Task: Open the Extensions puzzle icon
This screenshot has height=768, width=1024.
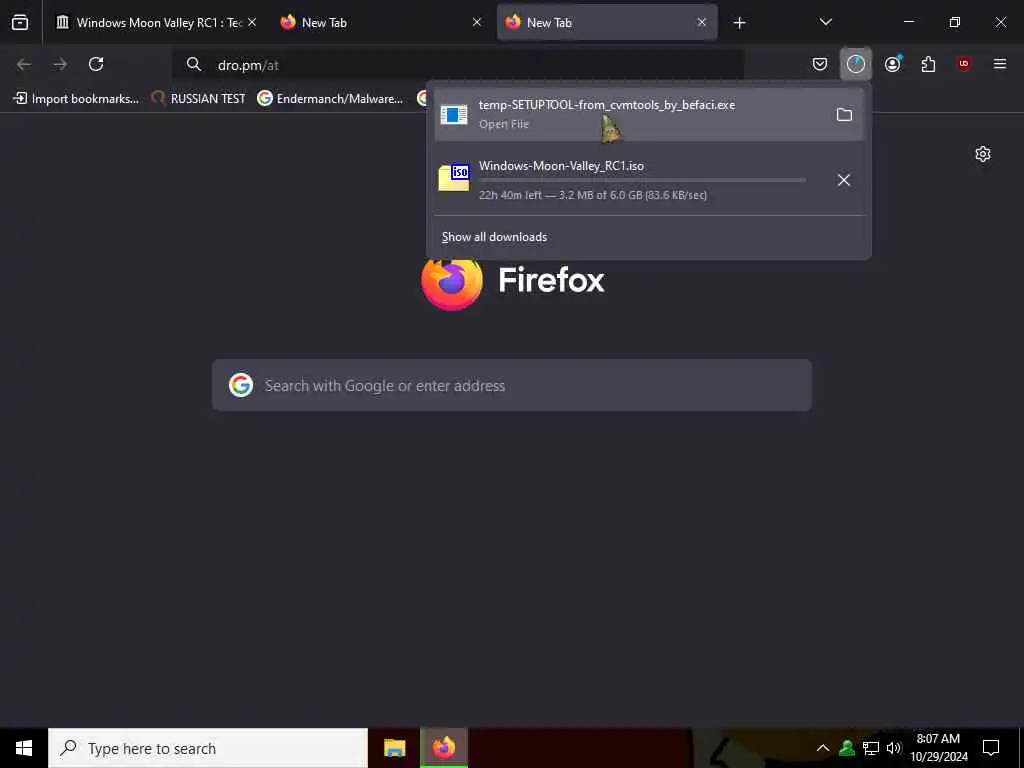Action: (928, 64)
